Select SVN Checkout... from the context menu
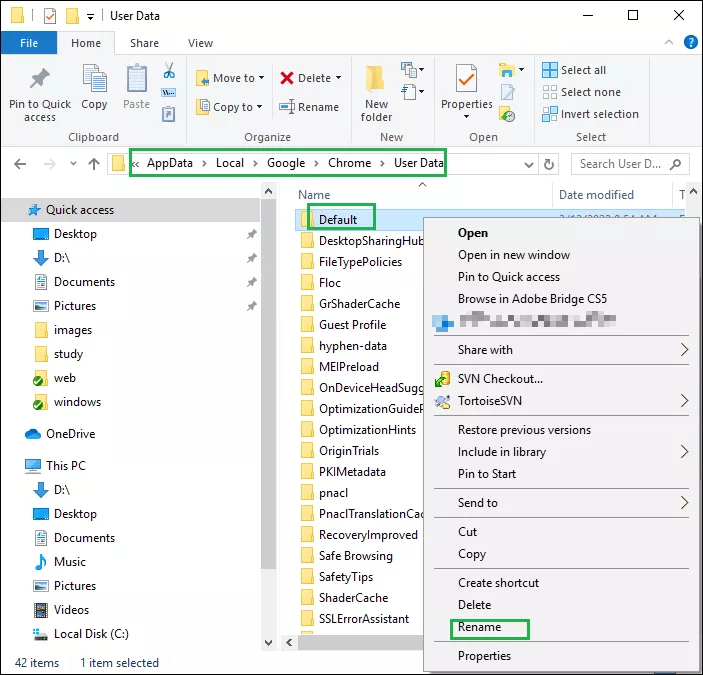This screenshot has height=675, width=703. [500, 379]
